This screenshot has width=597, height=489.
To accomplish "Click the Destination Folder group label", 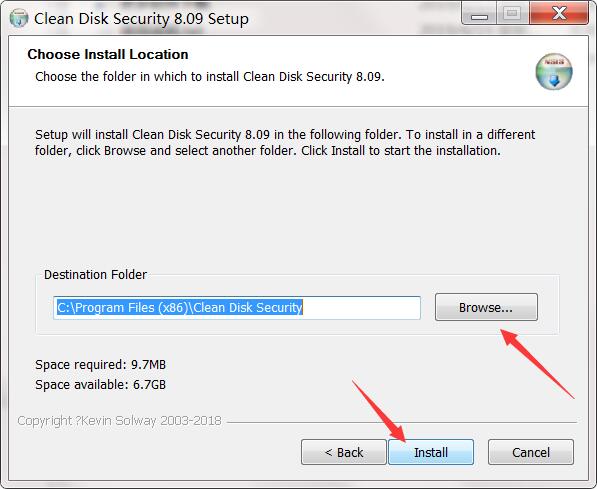I will click(x=95, y=275).
